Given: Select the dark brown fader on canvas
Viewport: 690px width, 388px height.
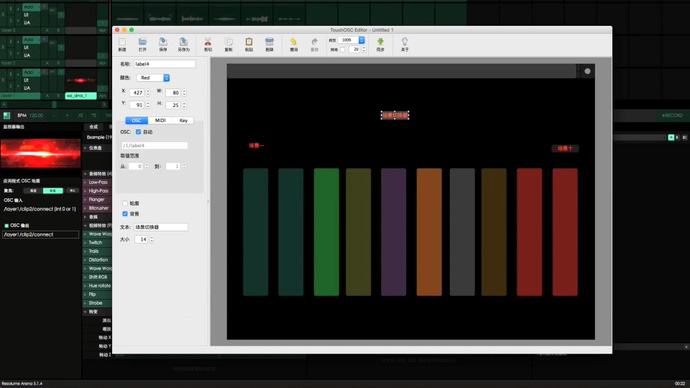Looking at the screenshot, I should click(x=494, y=232).
